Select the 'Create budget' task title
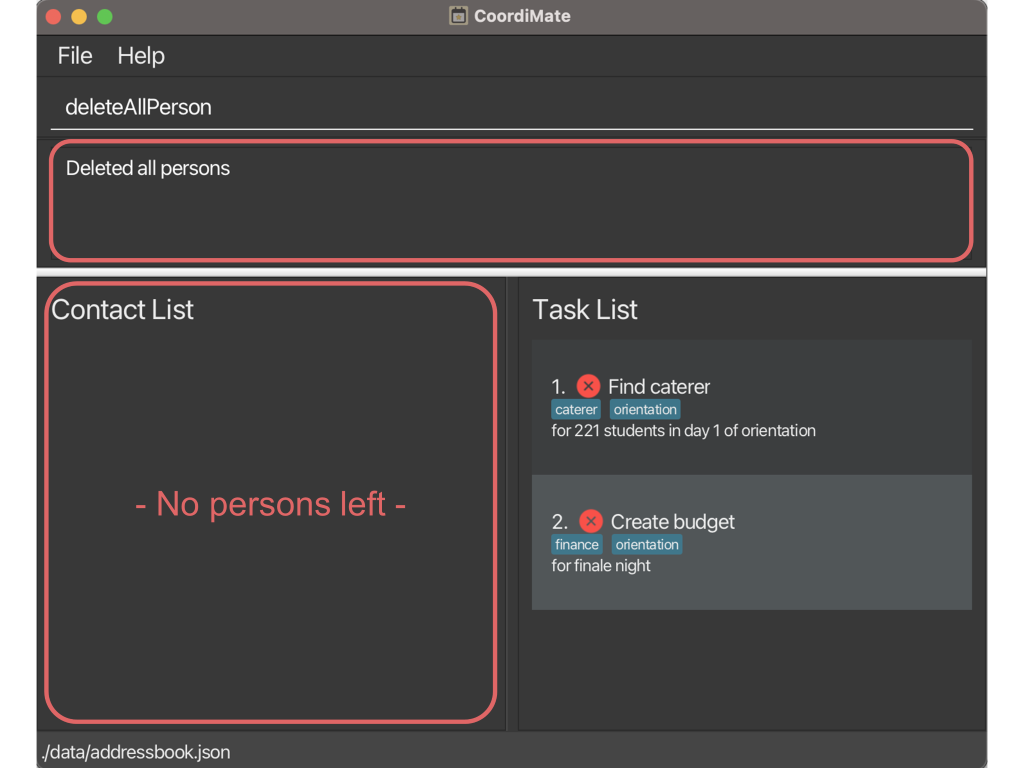This screenshot has height=768, width=1024. 672,522
